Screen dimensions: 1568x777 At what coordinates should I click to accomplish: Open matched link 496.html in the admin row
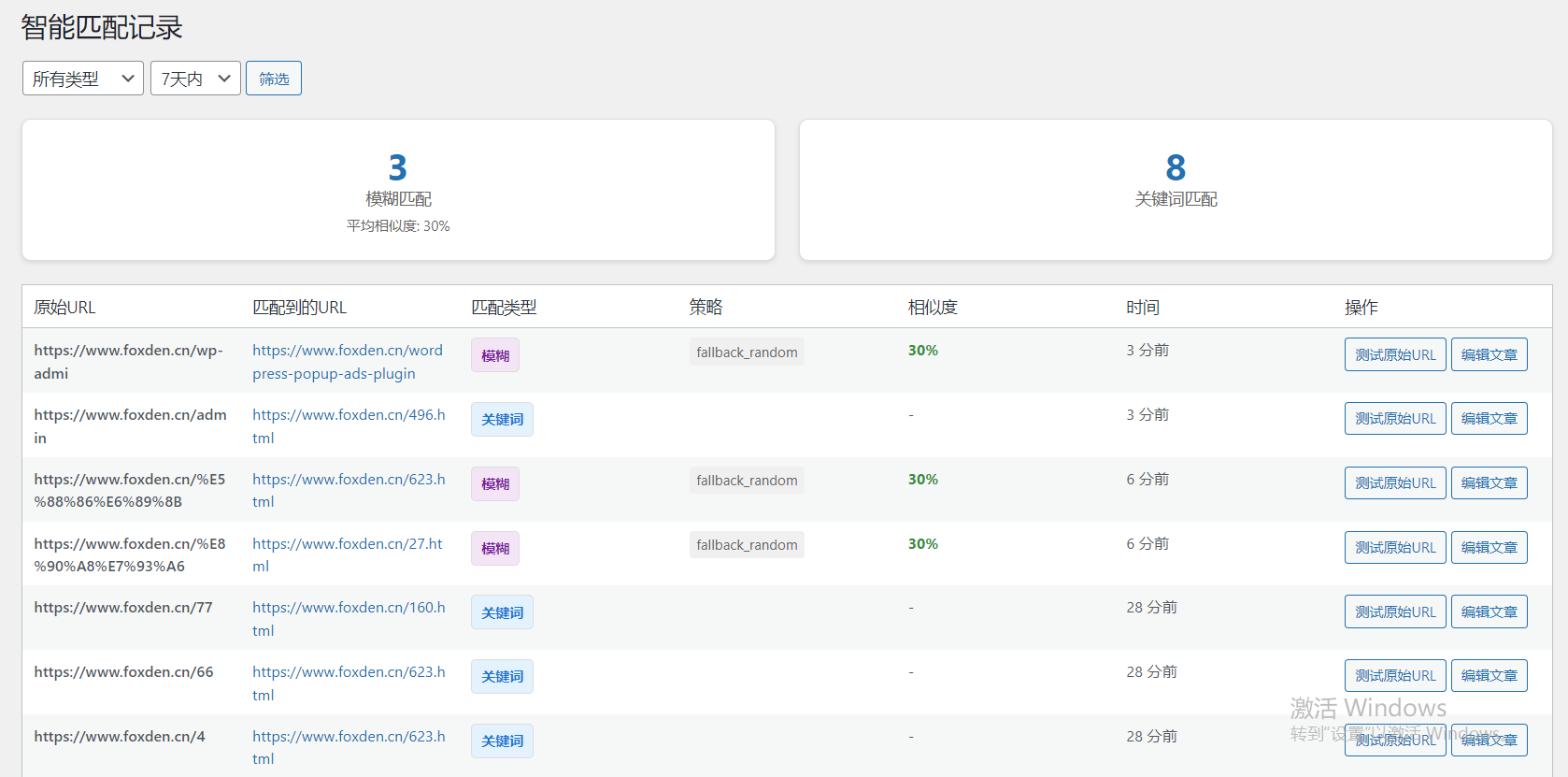[349, 426]
